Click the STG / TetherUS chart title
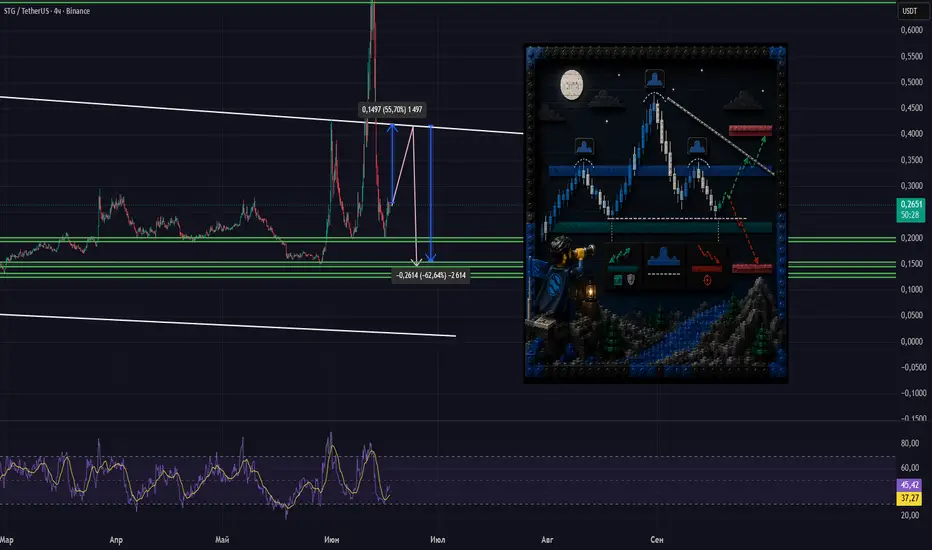 coord(47,11)
